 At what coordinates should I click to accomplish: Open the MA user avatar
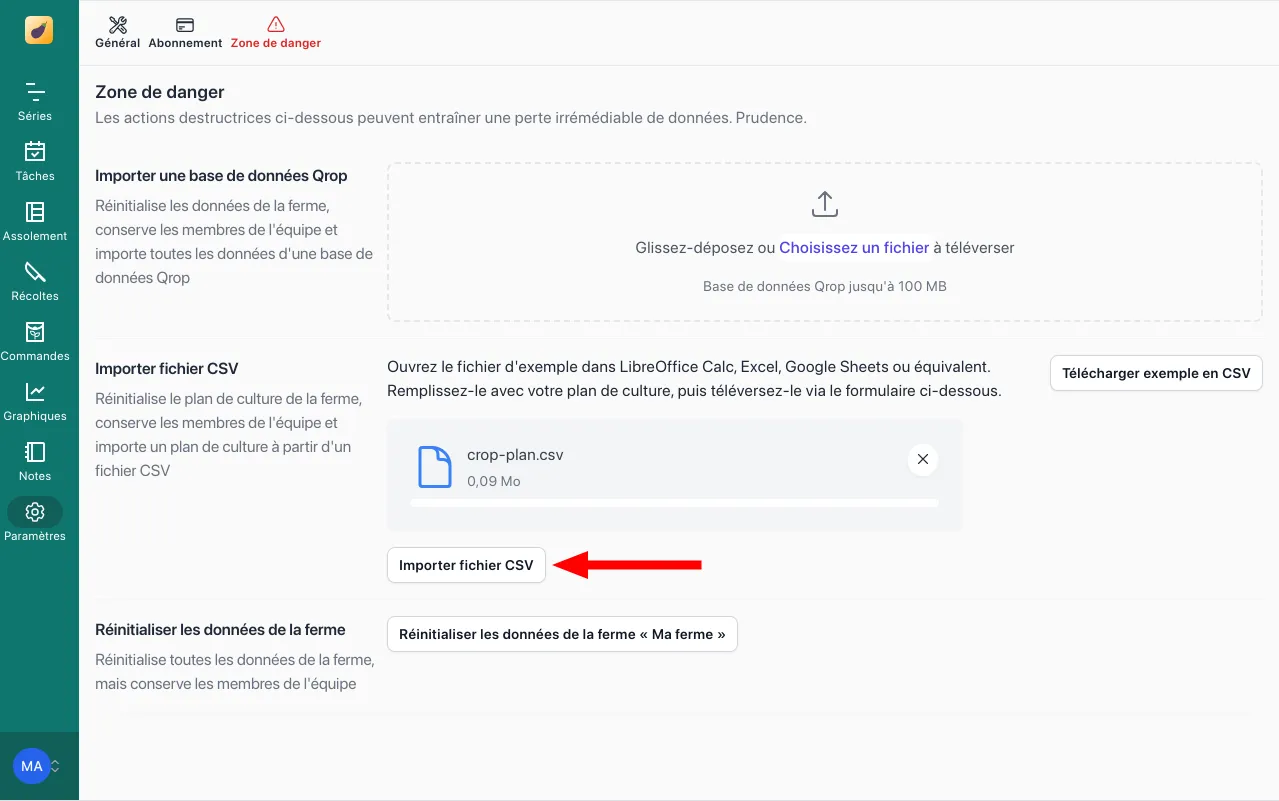pyautogui.click(x=31, y=765)
